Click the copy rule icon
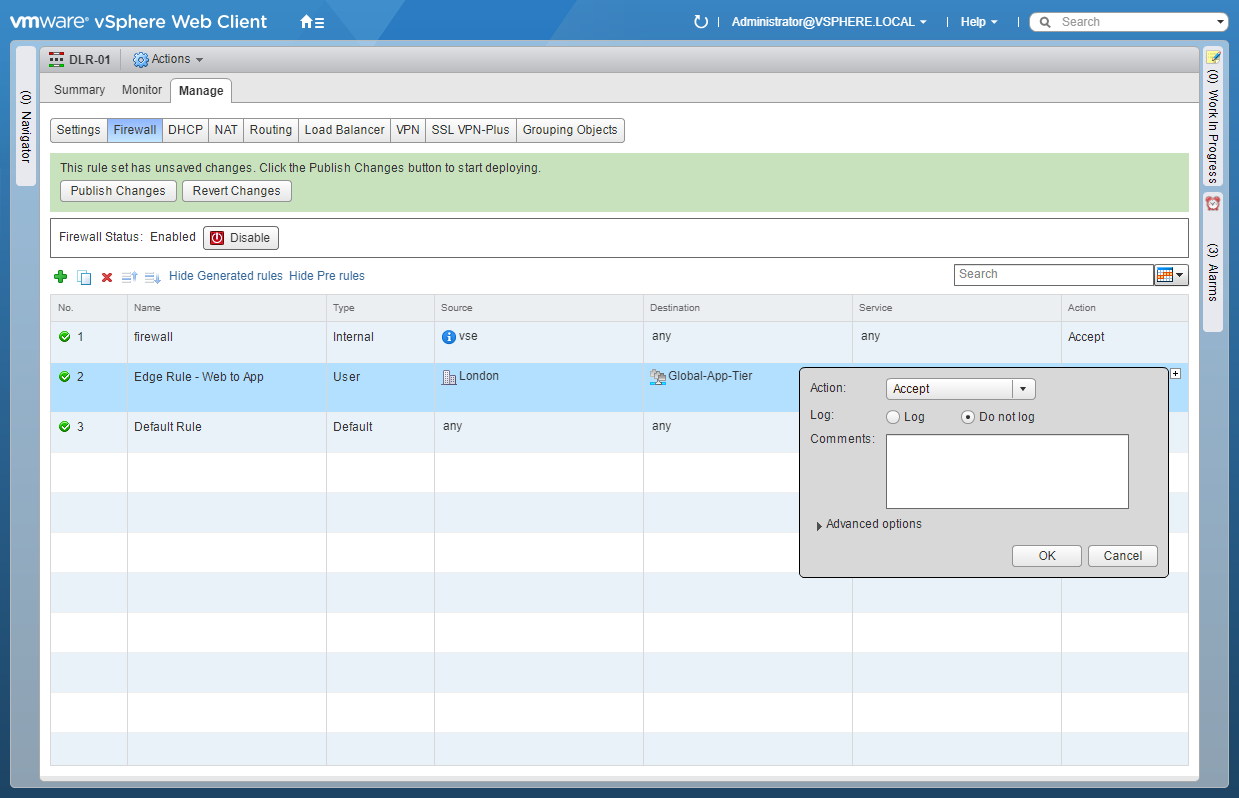Image resolution: width=1239 pixels, height=798 pixels. pos(84,277)
